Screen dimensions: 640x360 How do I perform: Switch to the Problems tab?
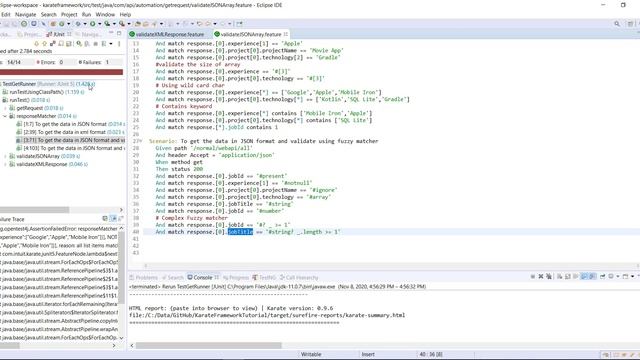coord(143,278)
